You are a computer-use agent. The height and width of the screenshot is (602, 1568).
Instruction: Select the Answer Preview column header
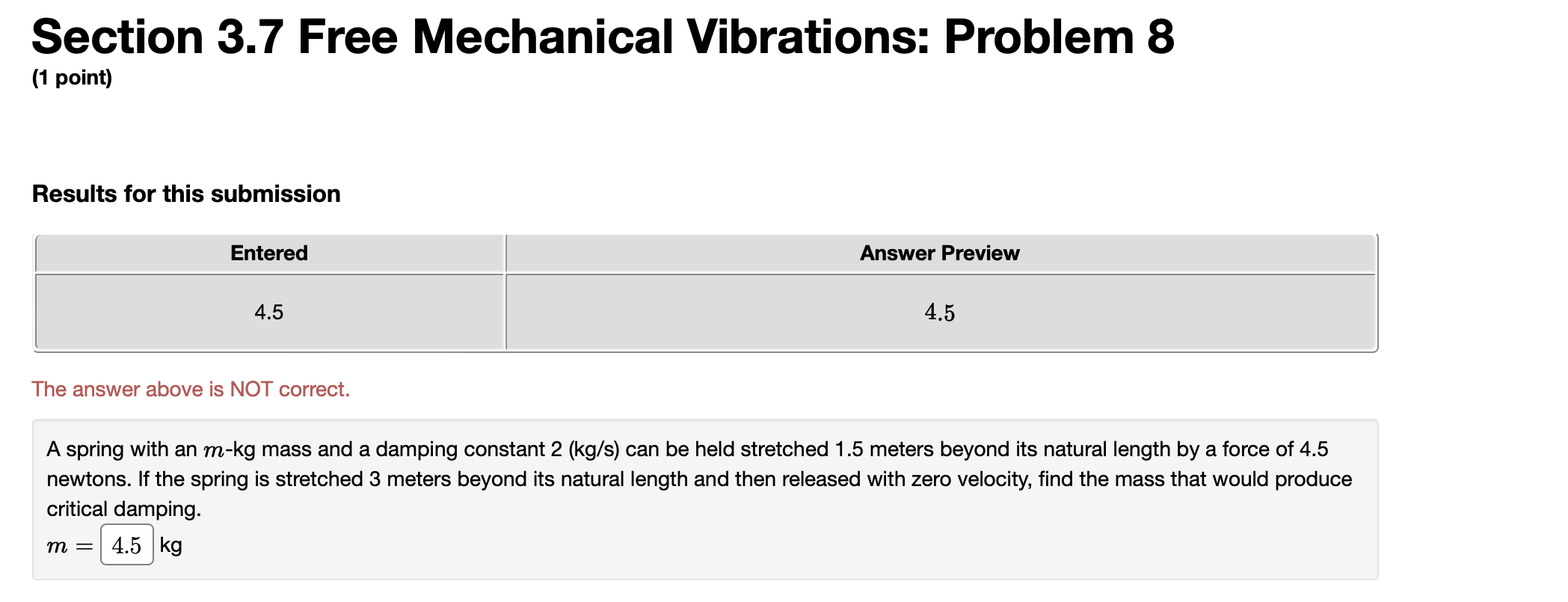coord(938,253)
